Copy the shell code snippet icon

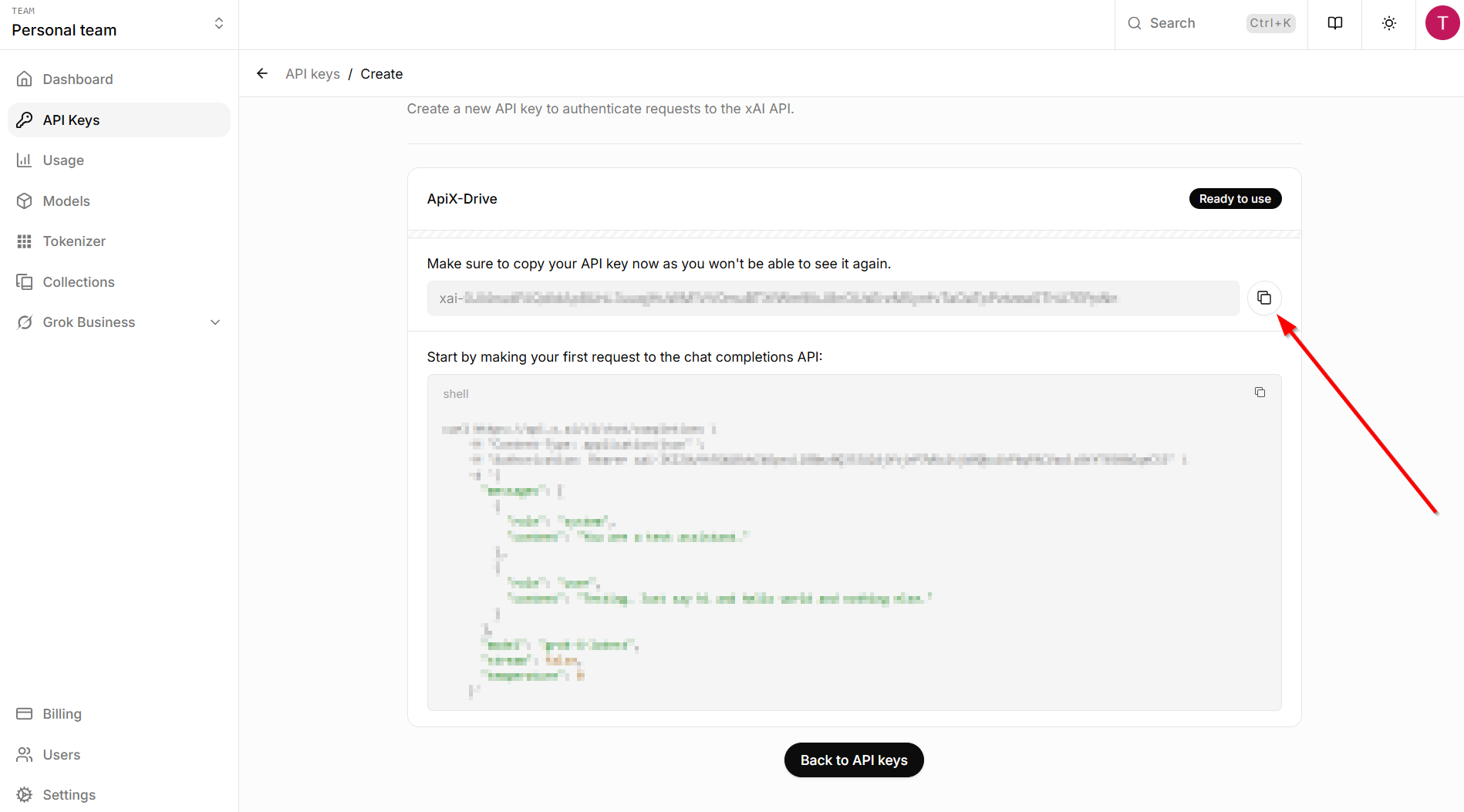coord(1260,392)
